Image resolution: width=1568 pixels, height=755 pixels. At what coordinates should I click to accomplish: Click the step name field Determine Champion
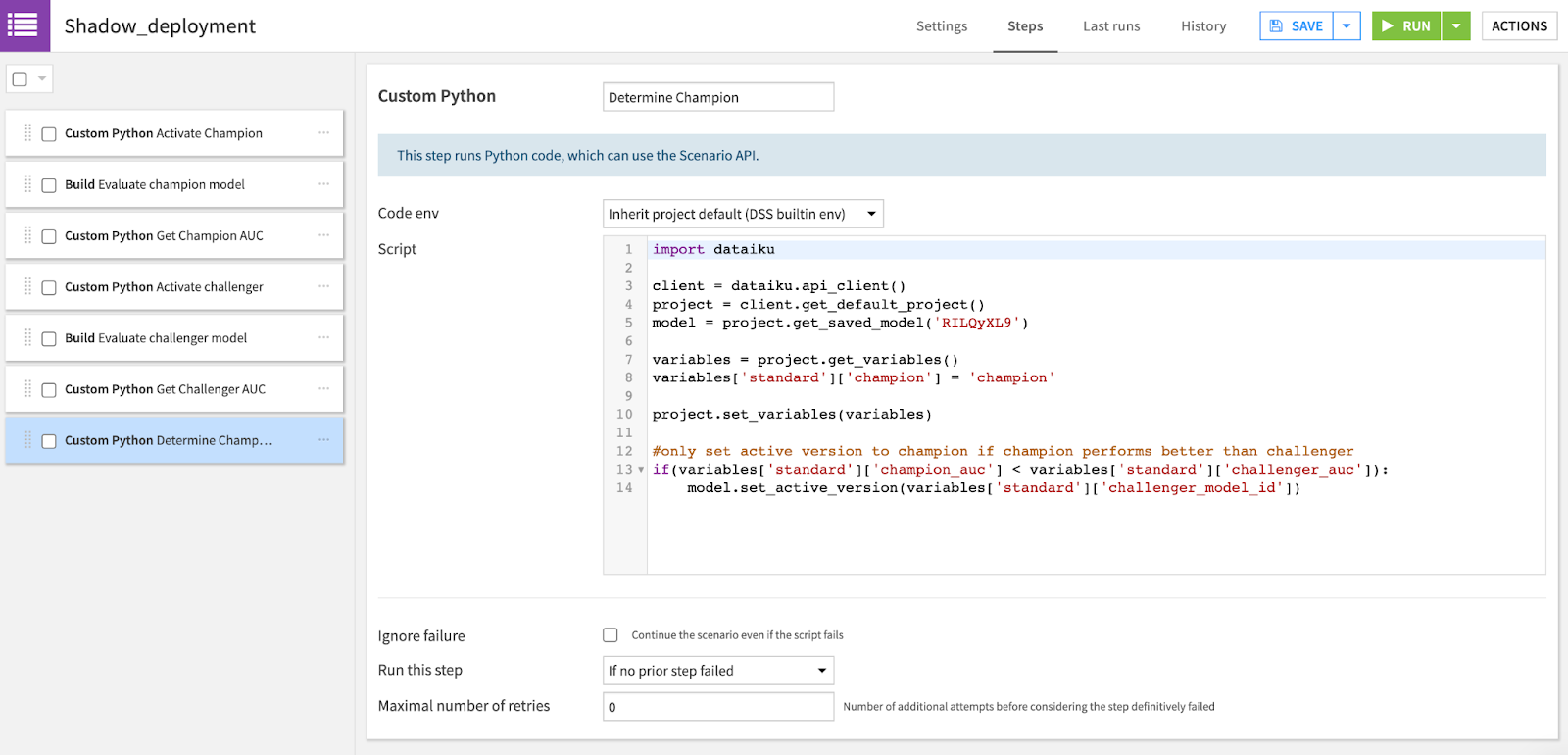point(718,97)
